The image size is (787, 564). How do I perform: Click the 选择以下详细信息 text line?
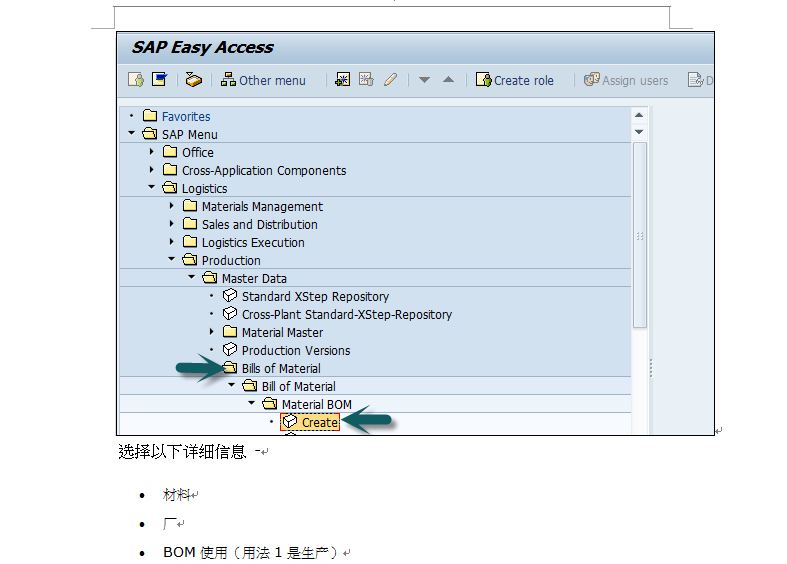182,452
